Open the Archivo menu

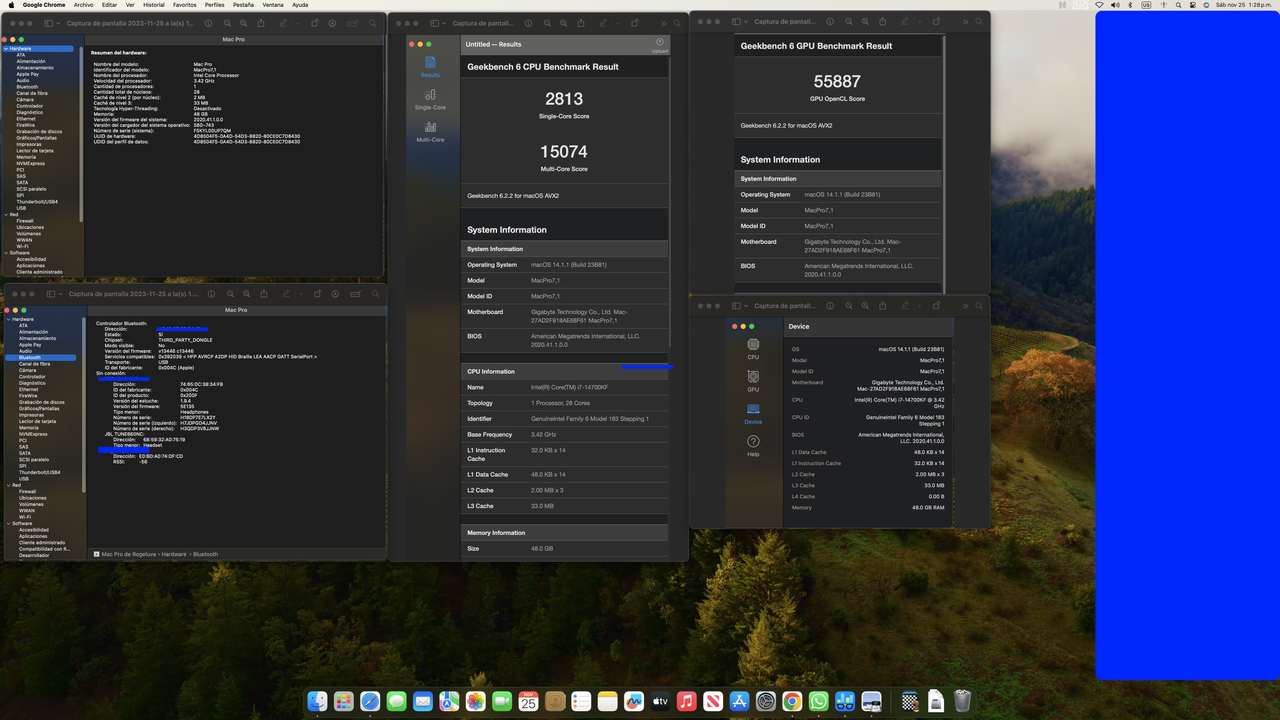[83, 5]
